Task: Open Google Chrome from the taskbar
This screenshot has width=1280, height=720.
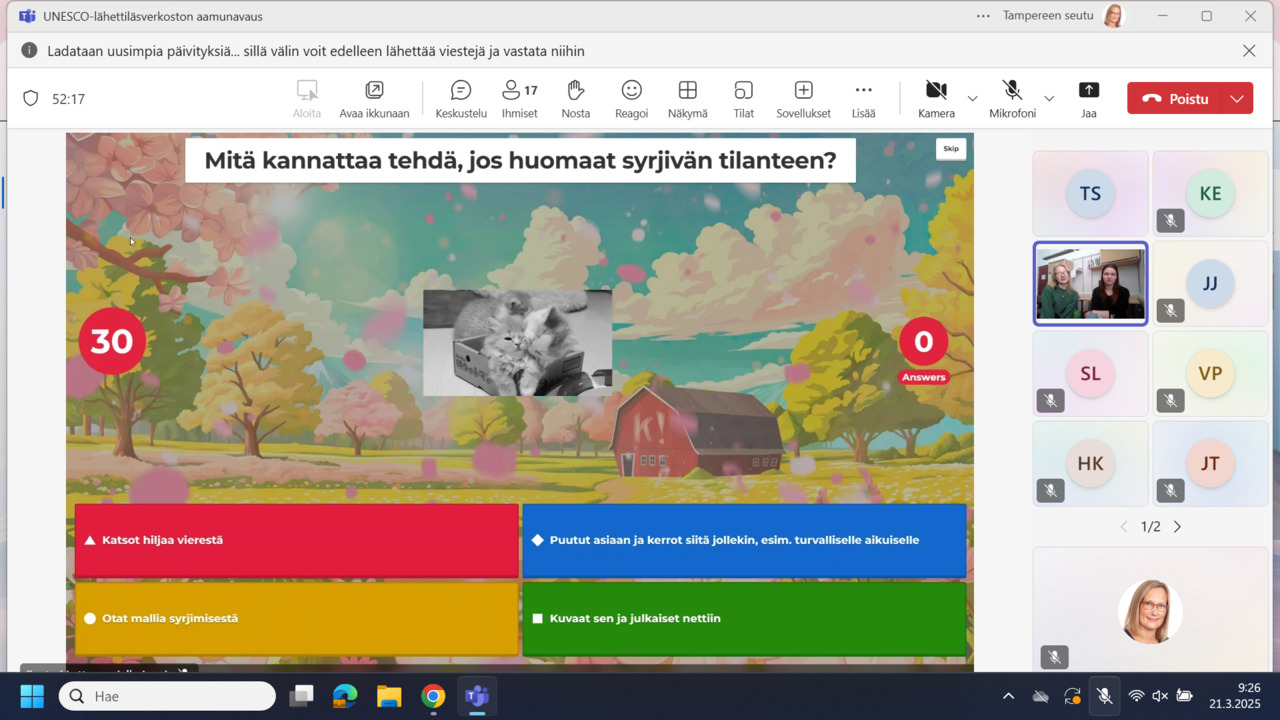Action: pos(433,696)
